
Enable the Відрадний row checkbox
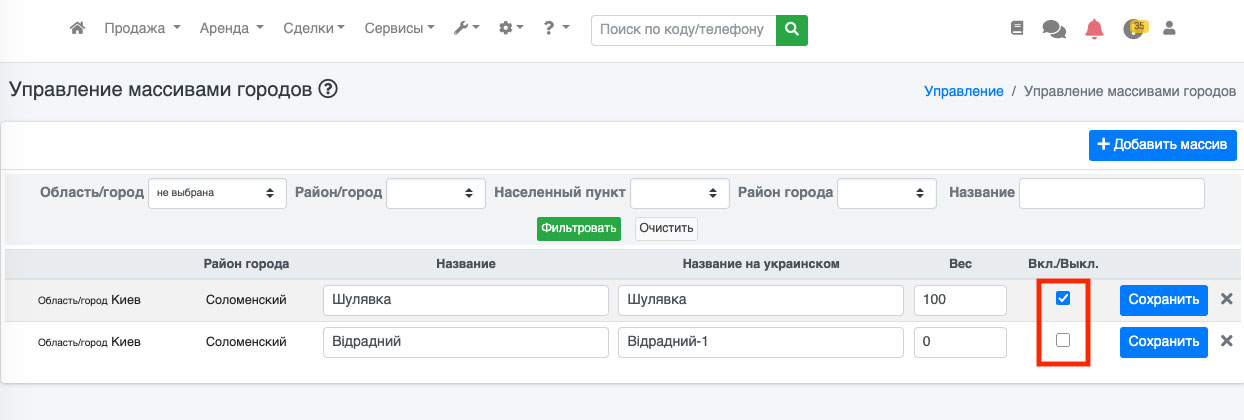tap(1063, 340)
